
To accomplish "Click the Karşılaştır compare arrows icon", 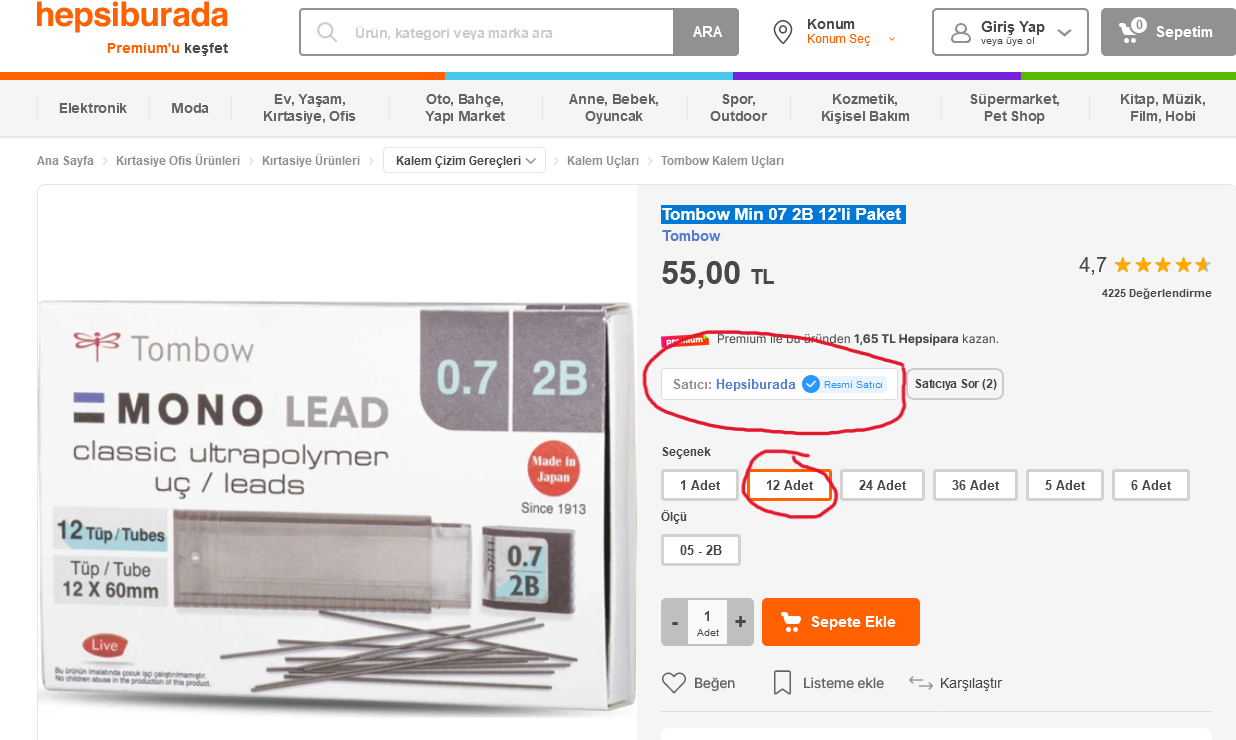I will tap(920, 682).
